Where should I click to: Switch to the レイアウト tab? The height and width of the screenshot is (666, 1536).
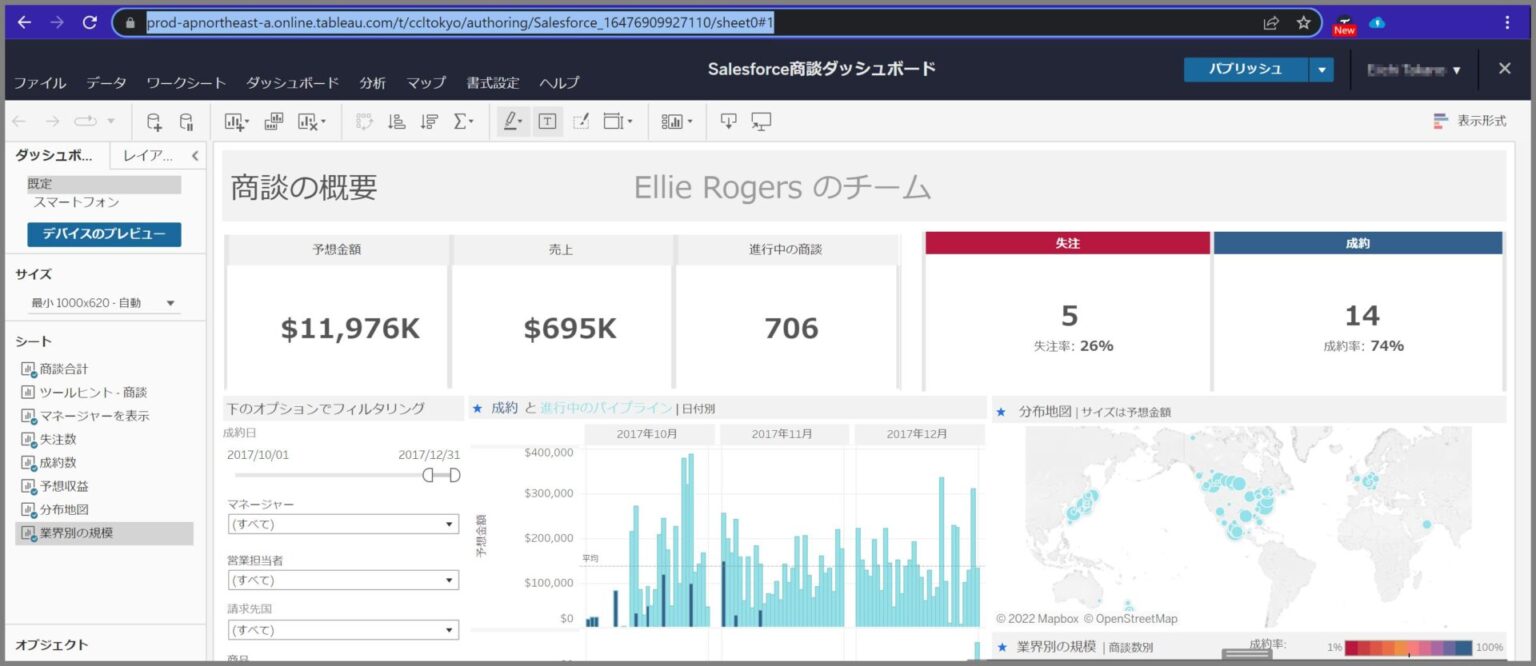[x=150, y=156]
